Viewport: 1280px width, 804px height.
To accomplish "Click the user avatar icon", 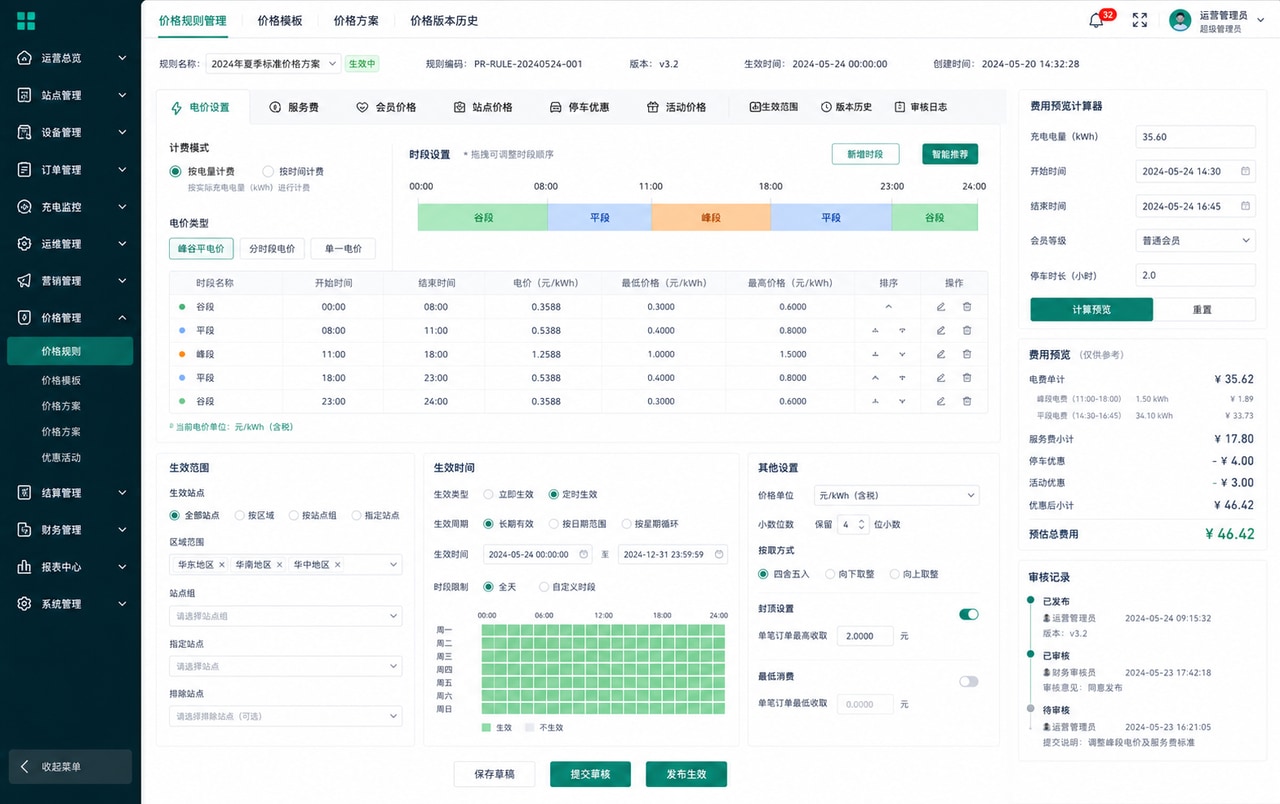I will 1180,20.
